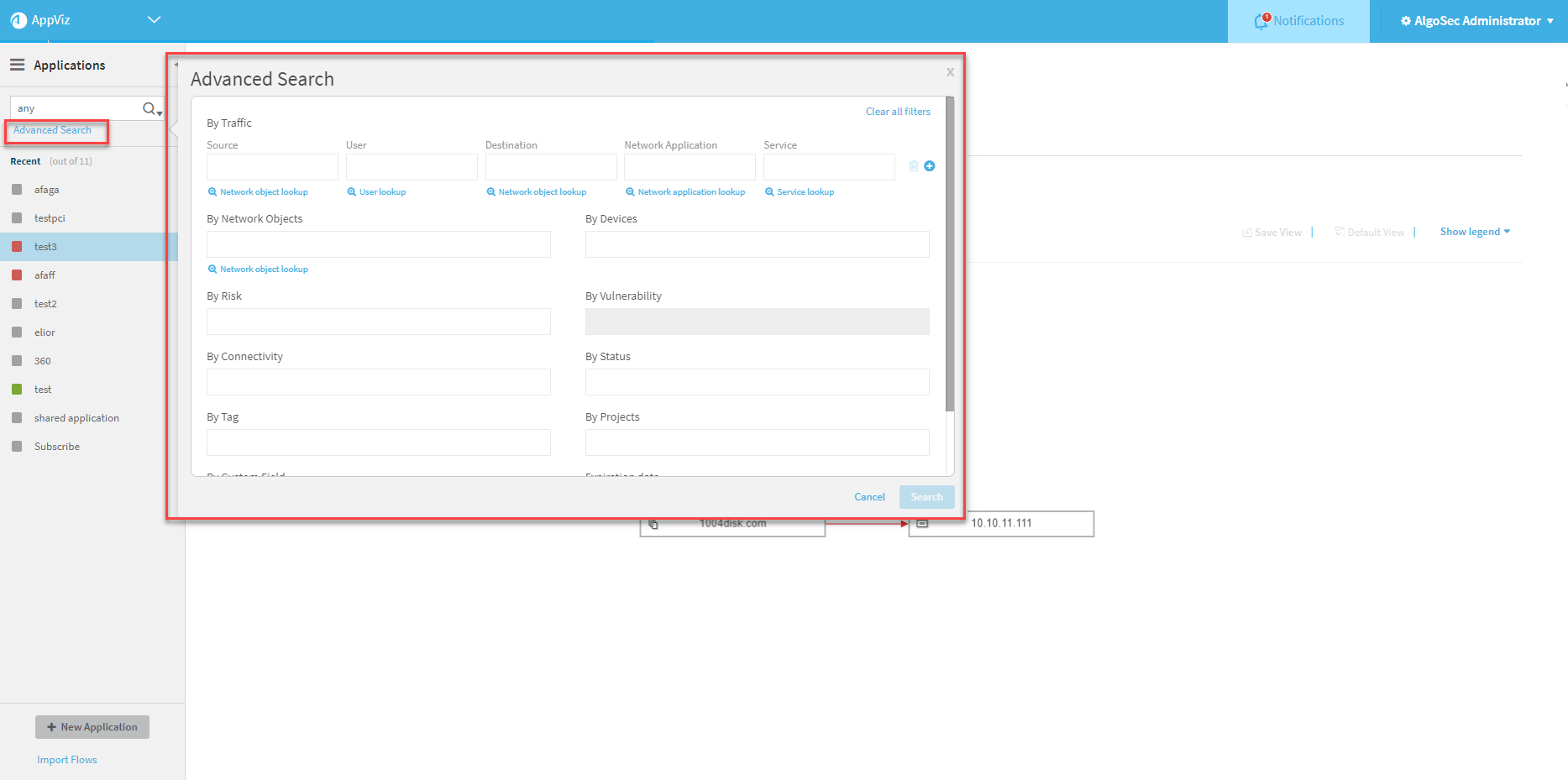Click the By Risk input field
This screenshot has width=1568, height=780.
pyautogui.click(x=378, y=322)
